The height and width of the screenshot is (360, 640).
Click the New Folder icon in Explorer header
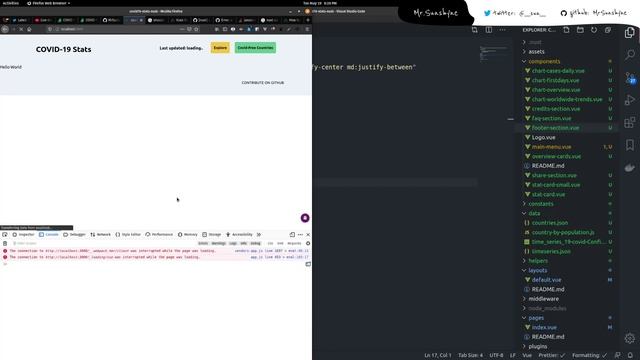580,30
